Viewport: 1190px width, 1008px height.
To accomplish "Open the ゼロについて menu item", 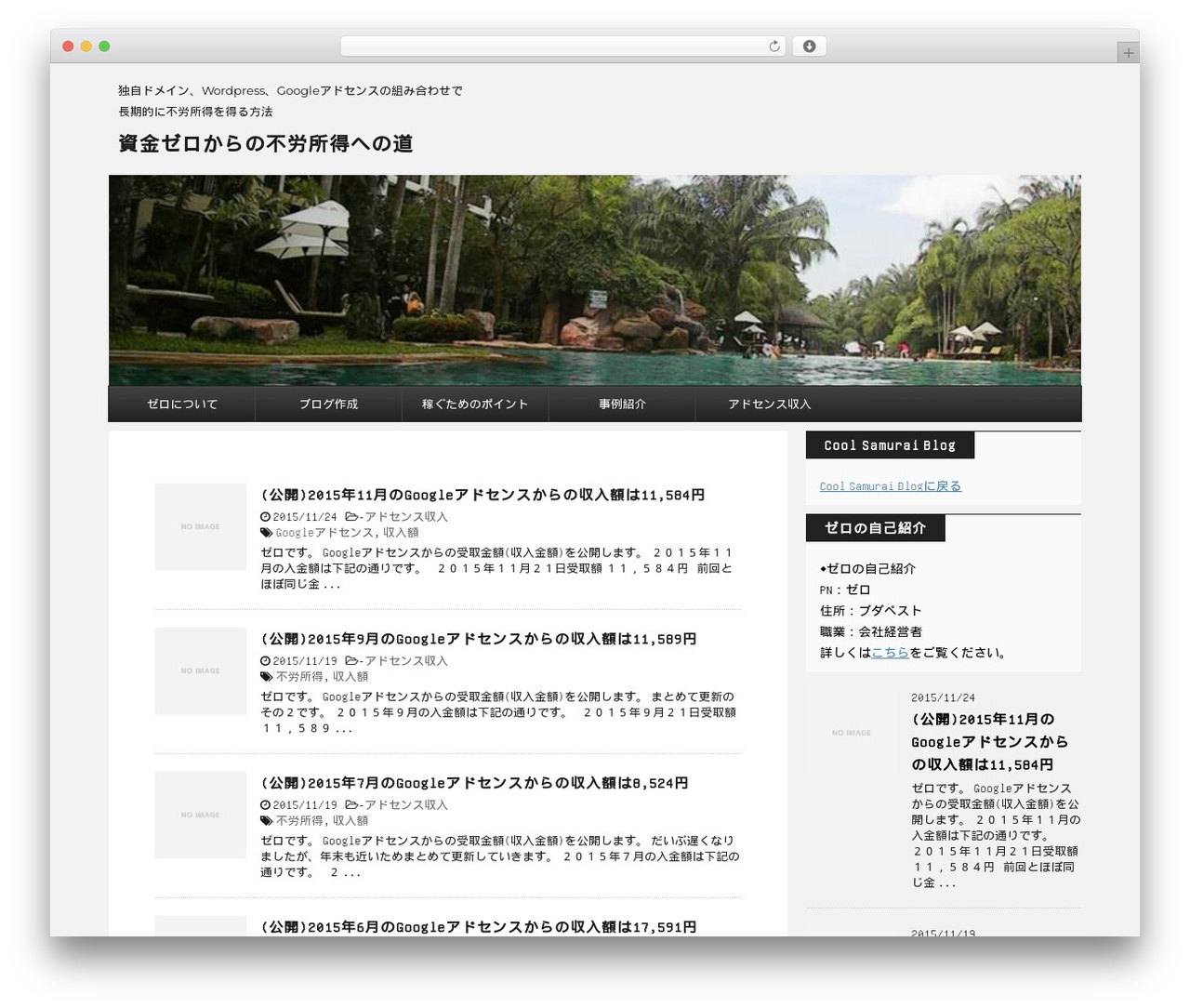I will coord(182,405).
